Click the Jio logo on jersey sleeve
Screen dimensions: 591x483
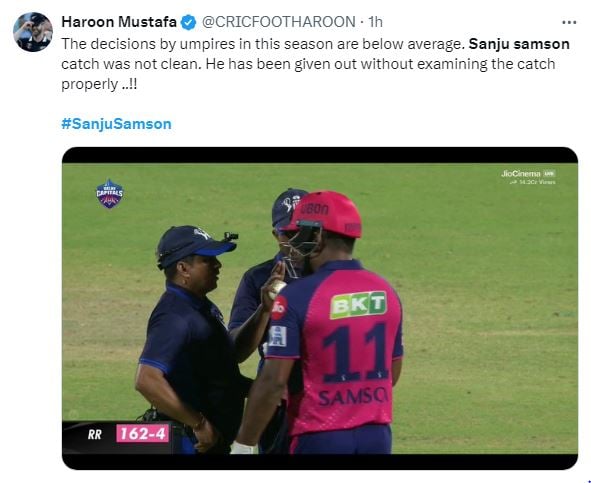click(x=279, y=307)
